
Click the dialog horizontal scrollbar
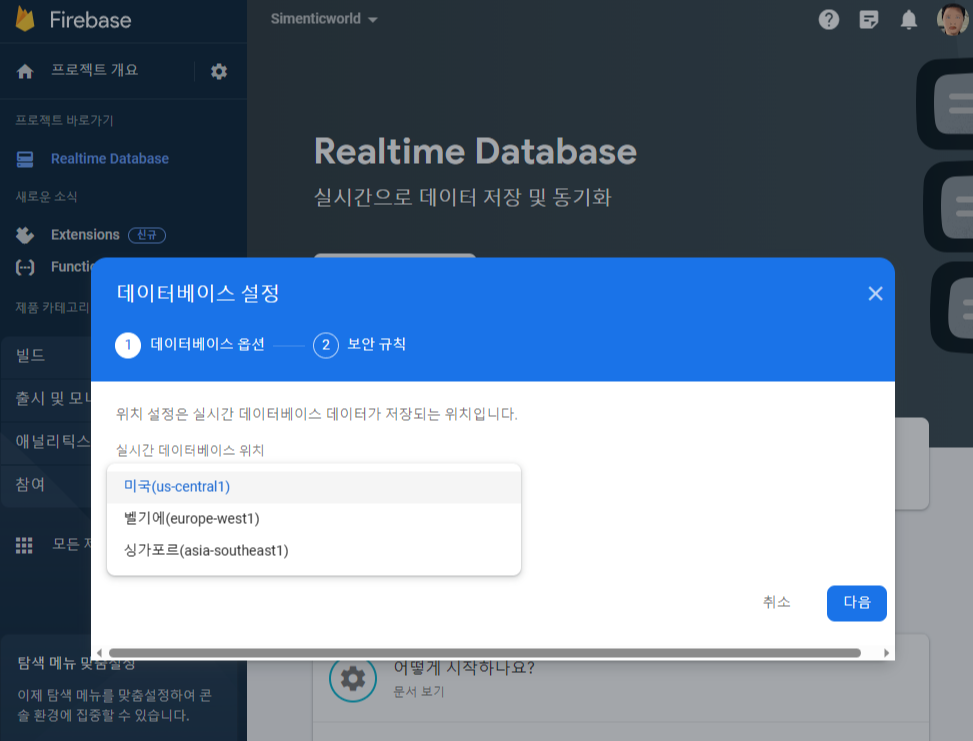pos(485,653)
